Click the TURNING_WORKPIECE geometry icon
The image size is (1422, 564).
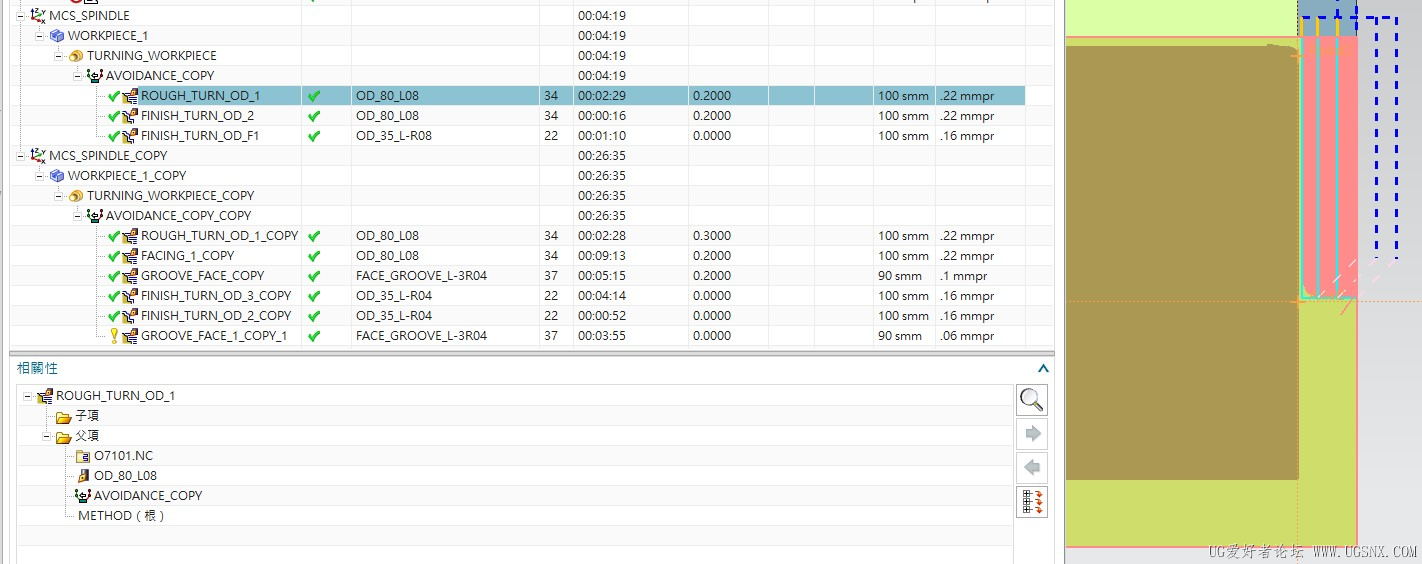point(76,55)
